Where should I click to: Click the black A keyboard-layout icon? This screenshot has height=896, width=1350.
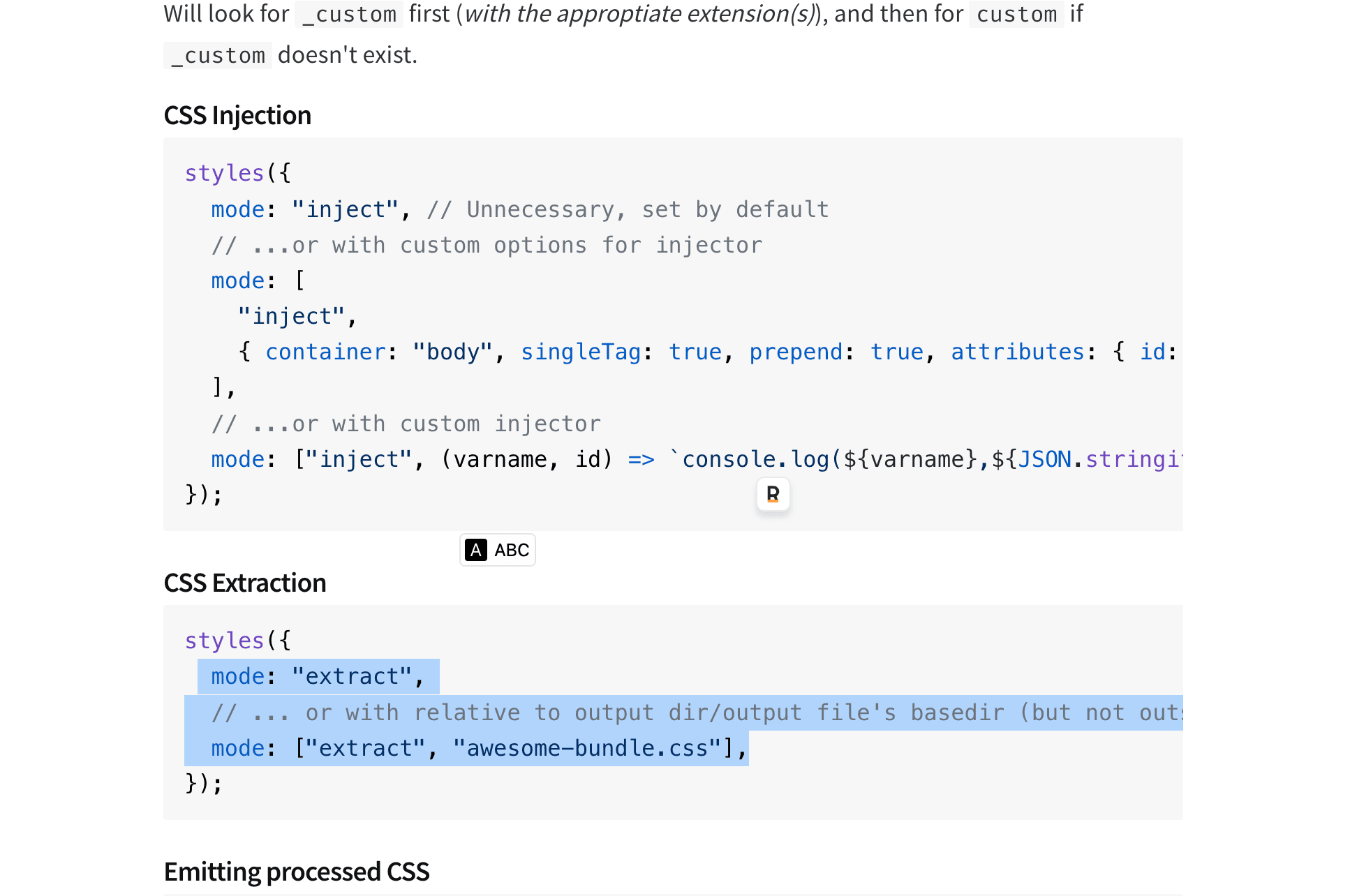[475, 551]
